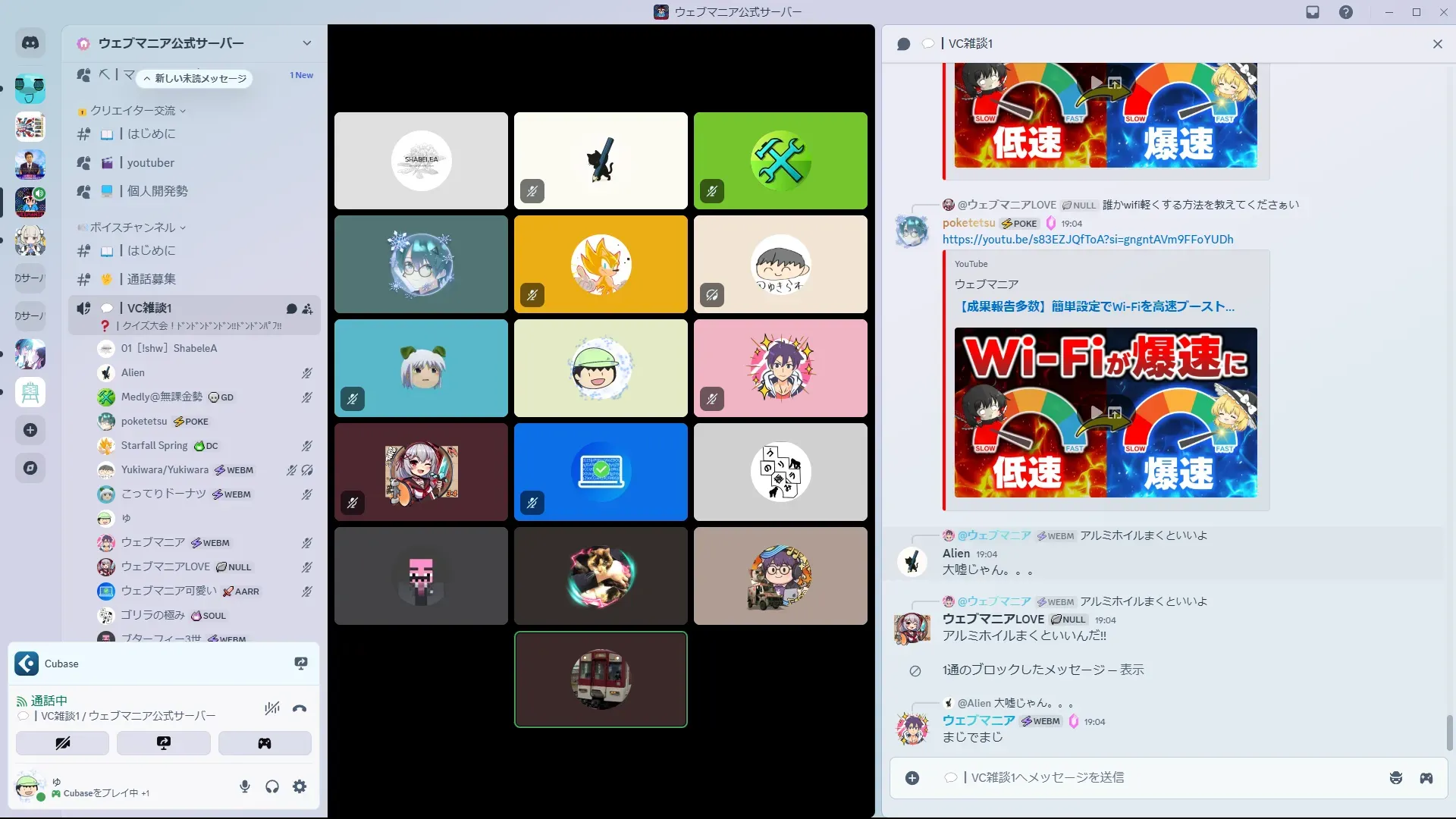Image resolution: width=1456 pixels, height=819 pixels.
Task: Open Discover servers compass icon
Action: (30, 469)
